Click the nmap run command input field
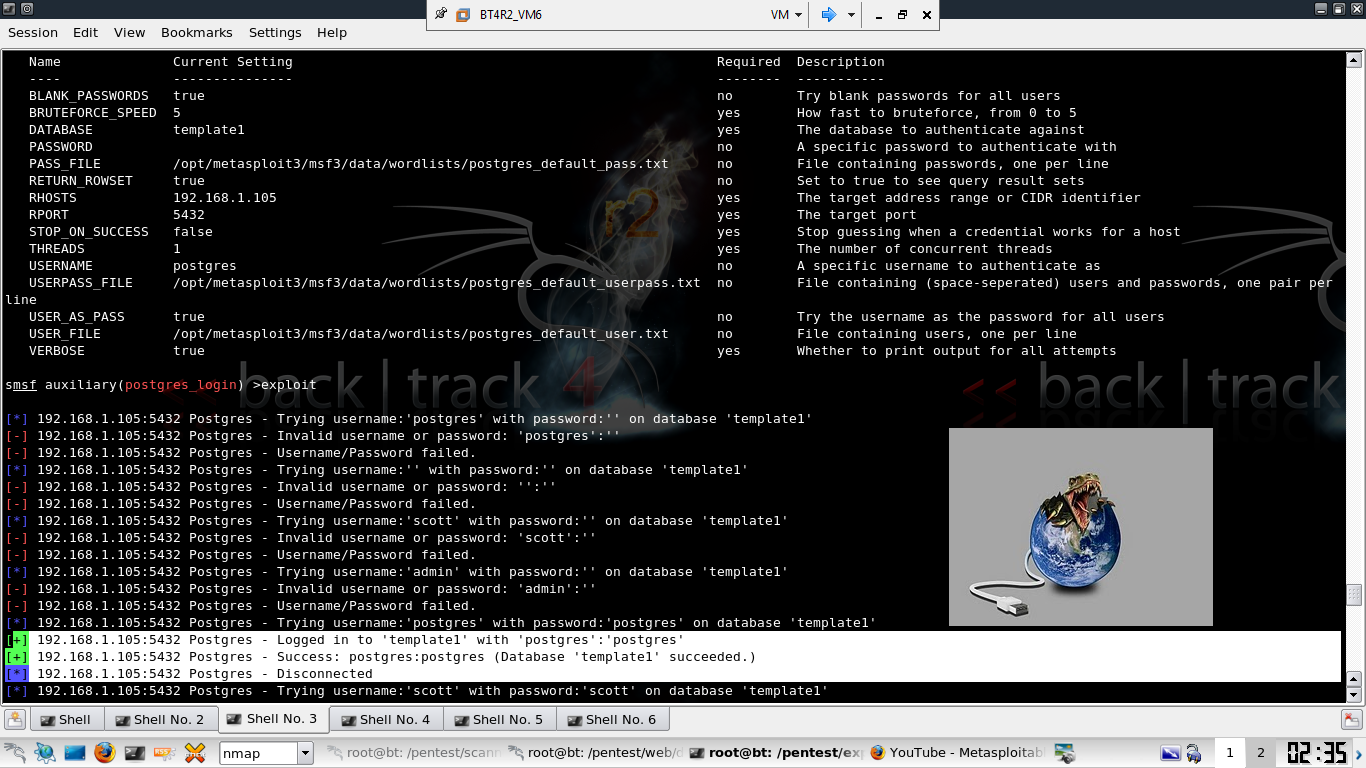1366x768 pixels. tap(258, 753)
